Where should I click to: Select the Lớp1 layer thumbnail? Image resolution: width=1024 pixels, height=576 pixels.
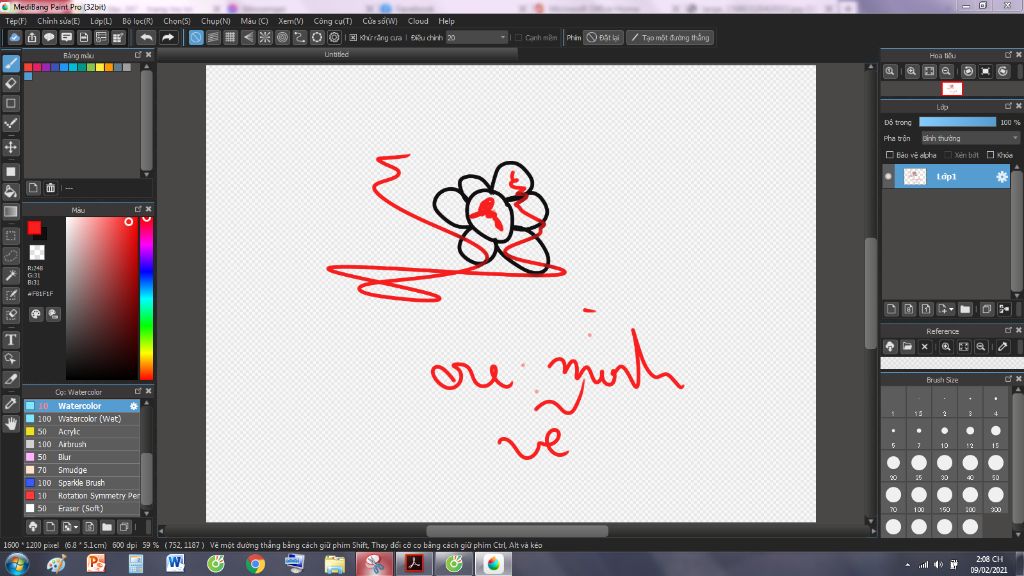point(914,176)
